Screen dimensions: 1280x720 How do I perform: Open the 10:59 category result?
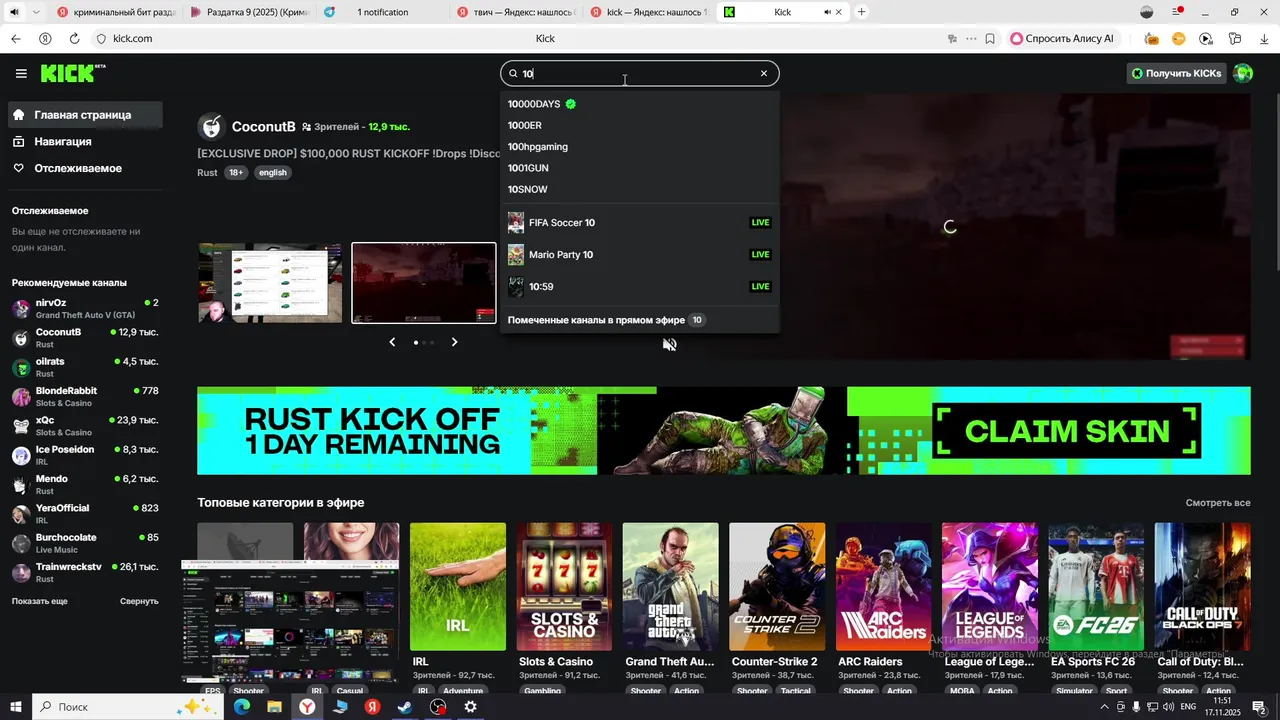pos(639,287)
